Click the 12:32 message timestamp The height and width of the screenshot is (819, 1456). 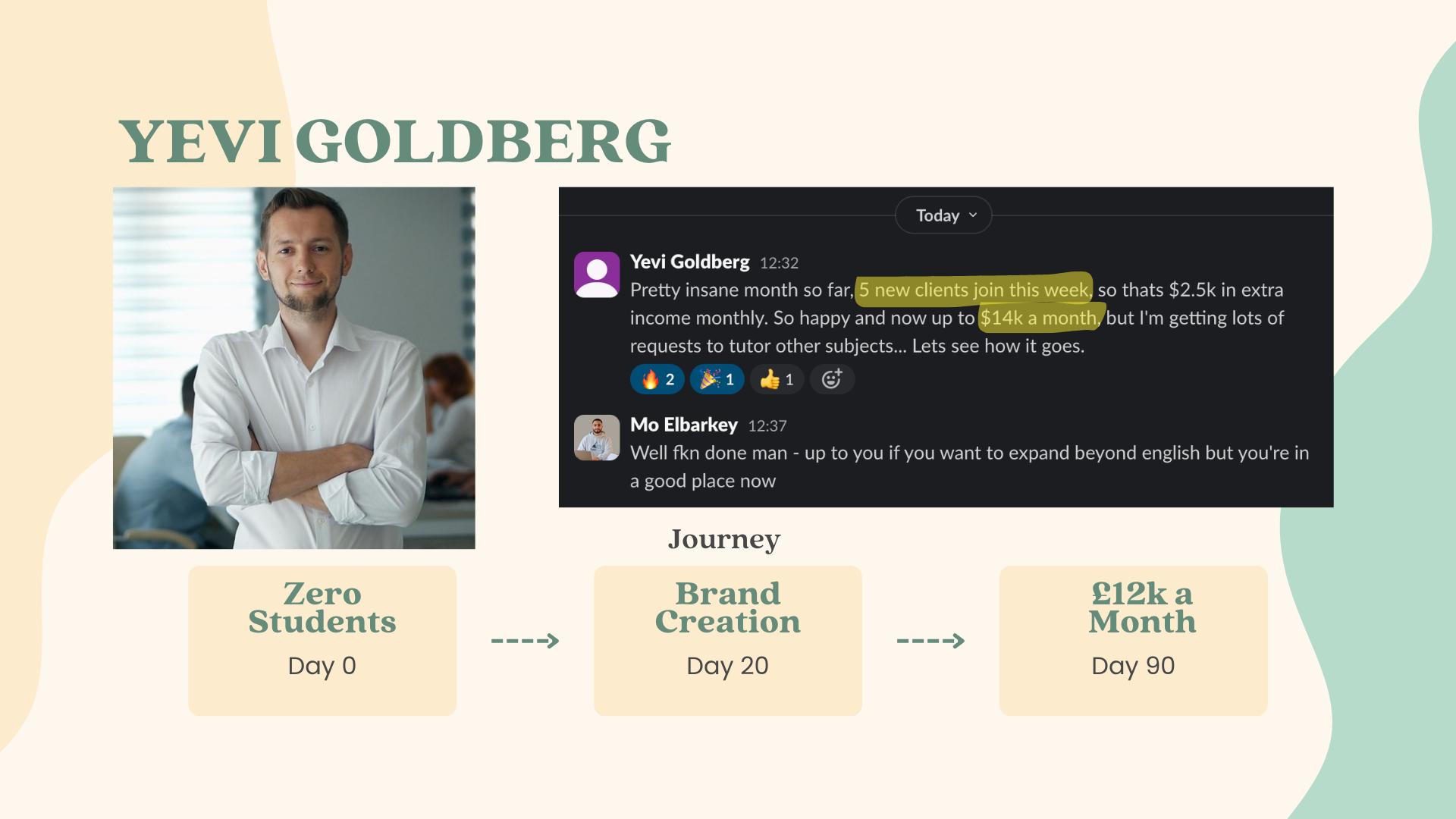[779, 263]
